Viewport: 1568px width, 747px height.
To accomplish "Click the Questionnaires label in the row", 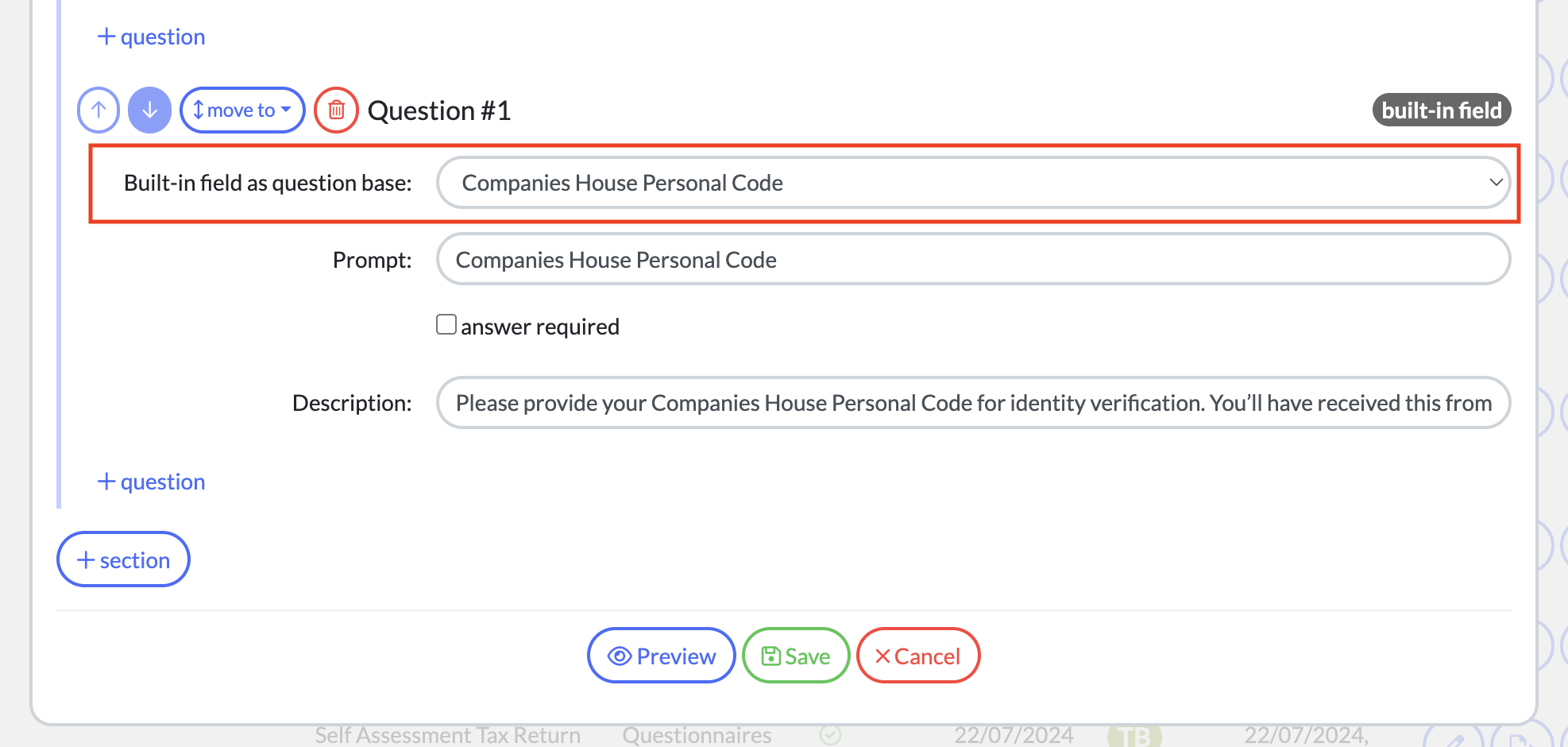I will coord(697,736).
